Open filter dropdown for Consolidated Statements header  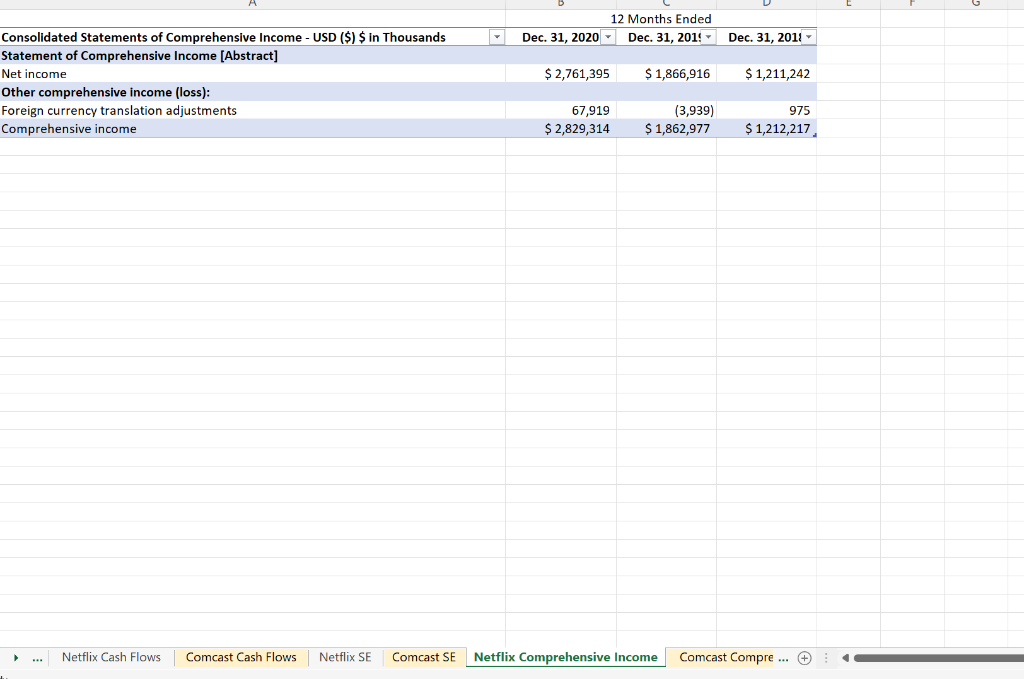497,37
